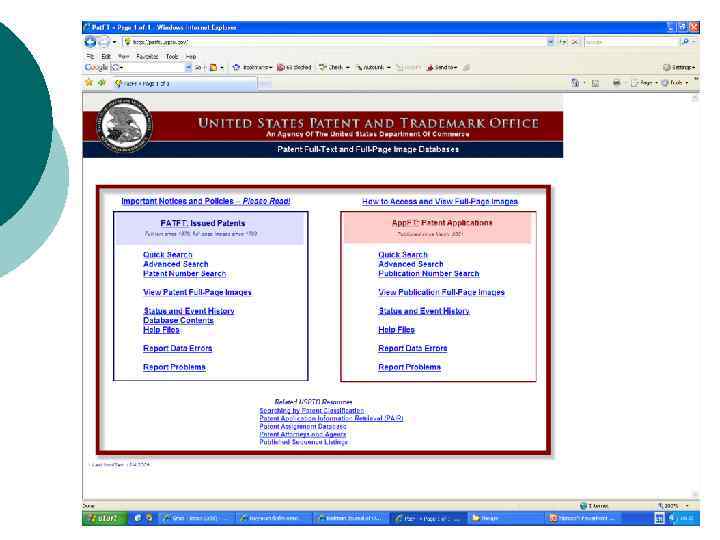720x540 pixels.
Task: Open PatFT Status and Event History link
Action: coord(189,311)
